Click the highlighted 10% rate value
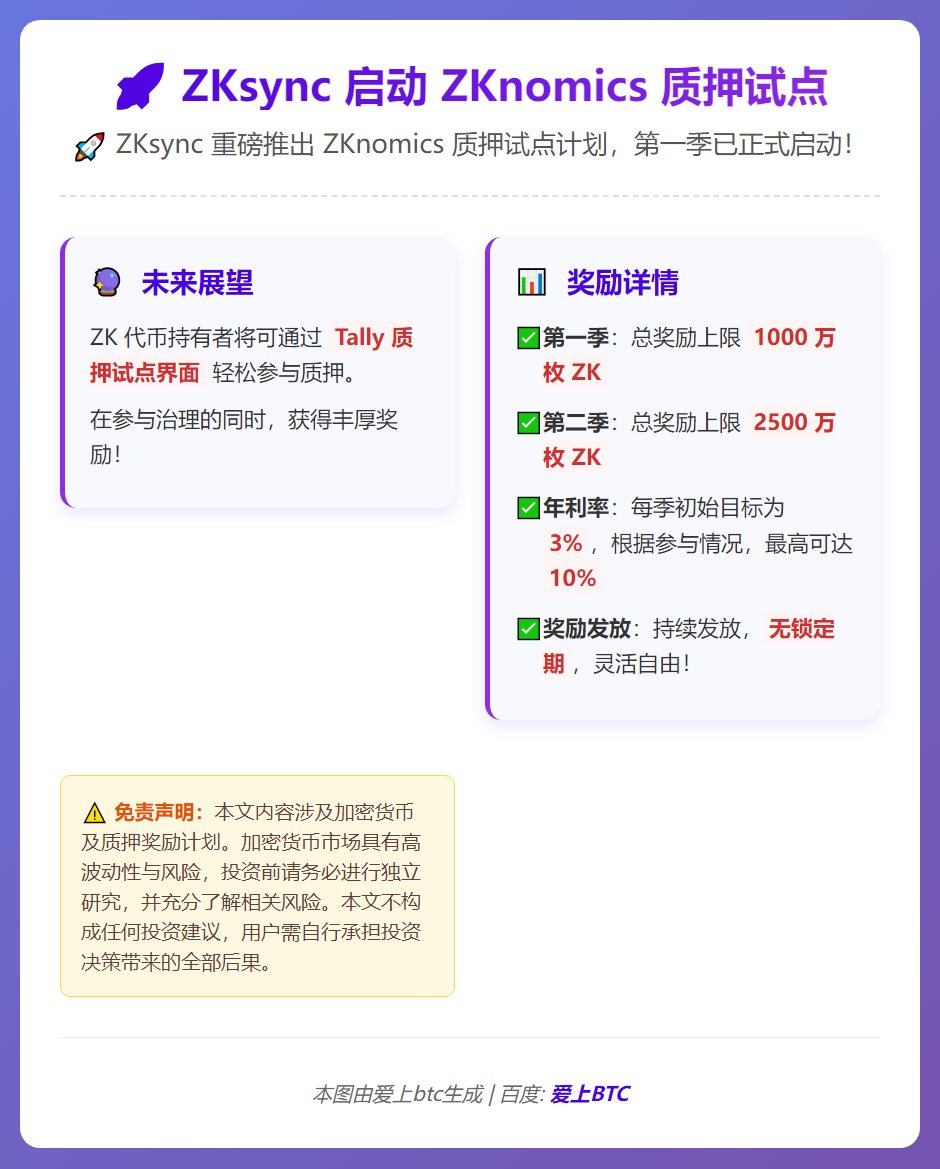This screenshot has height=1169, width=940. point(572,578)
